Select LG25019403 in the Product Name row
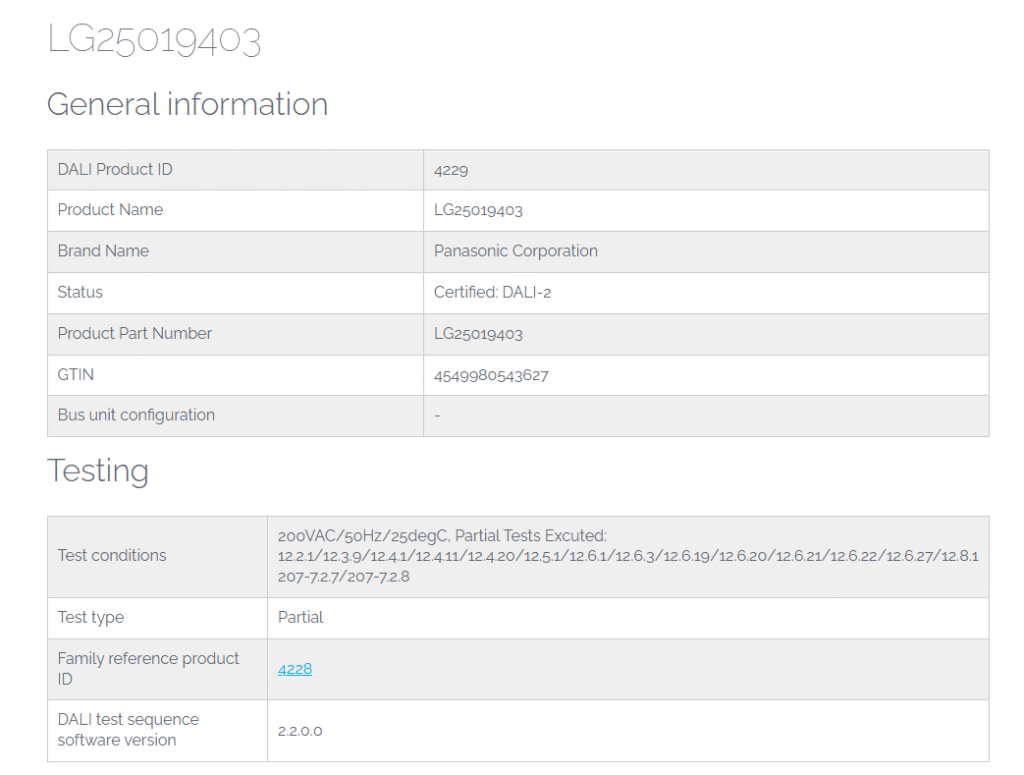1024x775 pixels. tap(478, 210)
